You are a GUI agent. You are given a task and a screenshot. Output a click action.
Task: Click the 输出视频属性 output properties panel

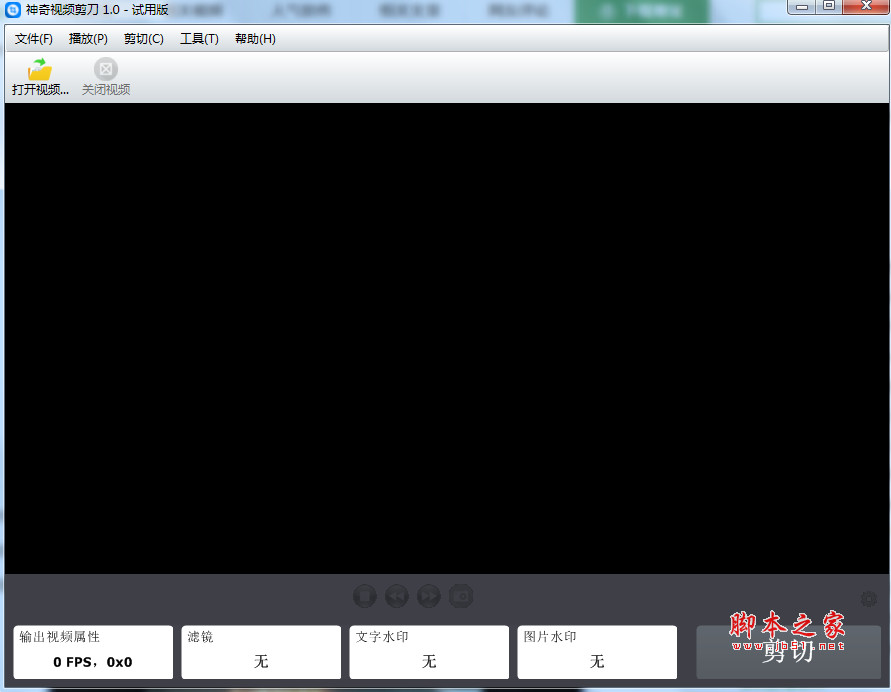coord(92,652)
